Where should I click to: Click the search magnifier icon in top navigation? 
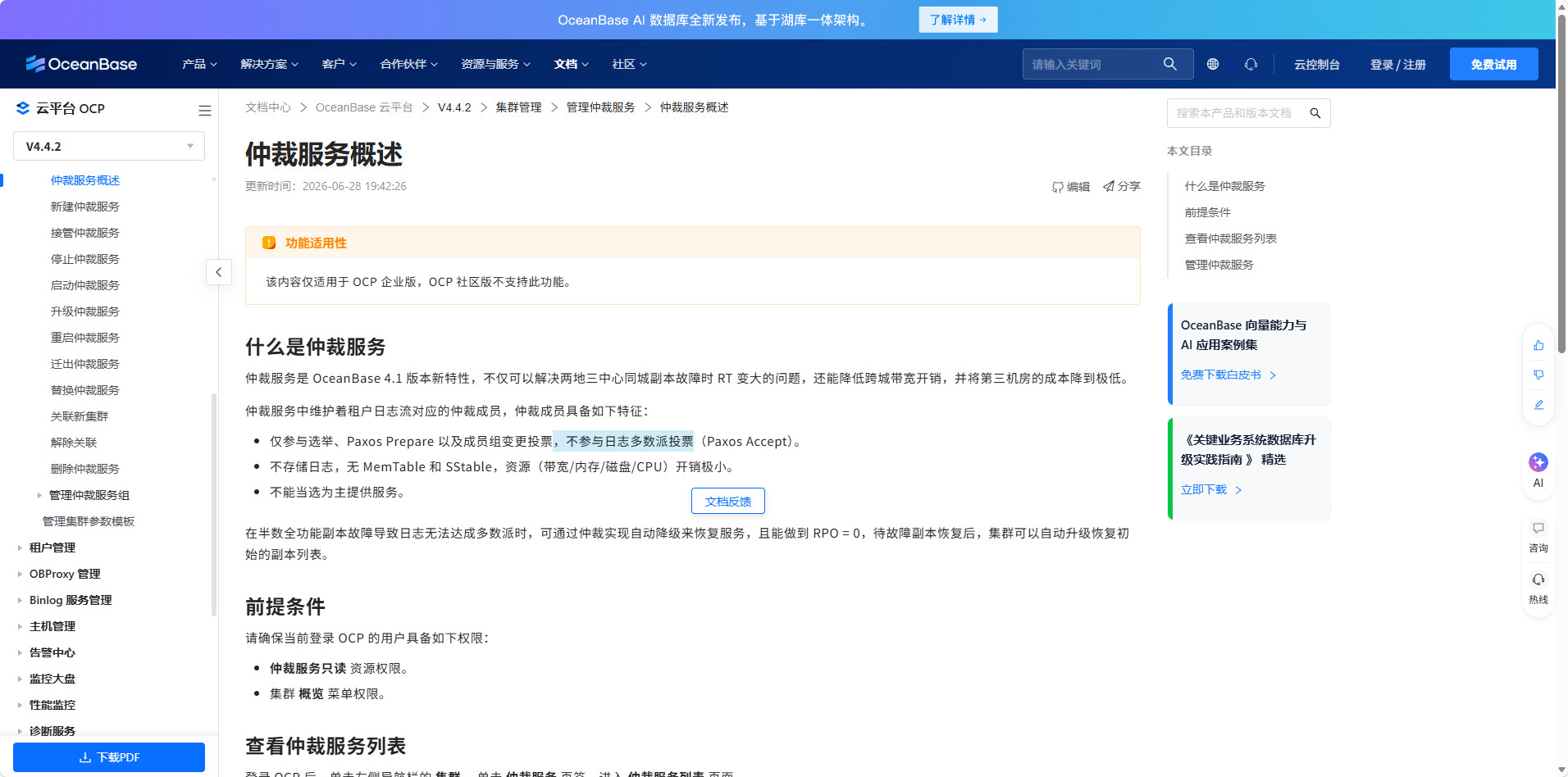pos(1170,64)
